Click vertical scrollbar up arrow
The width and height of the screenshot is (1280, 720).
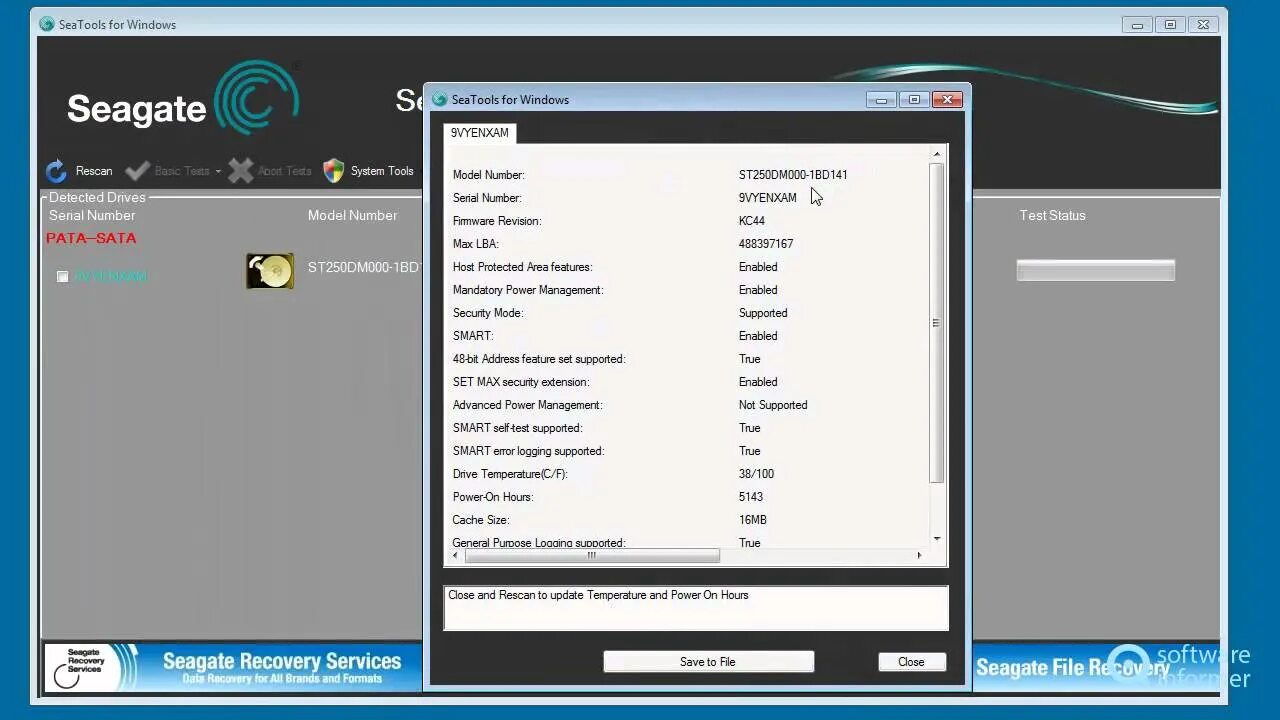pos(937,154)
